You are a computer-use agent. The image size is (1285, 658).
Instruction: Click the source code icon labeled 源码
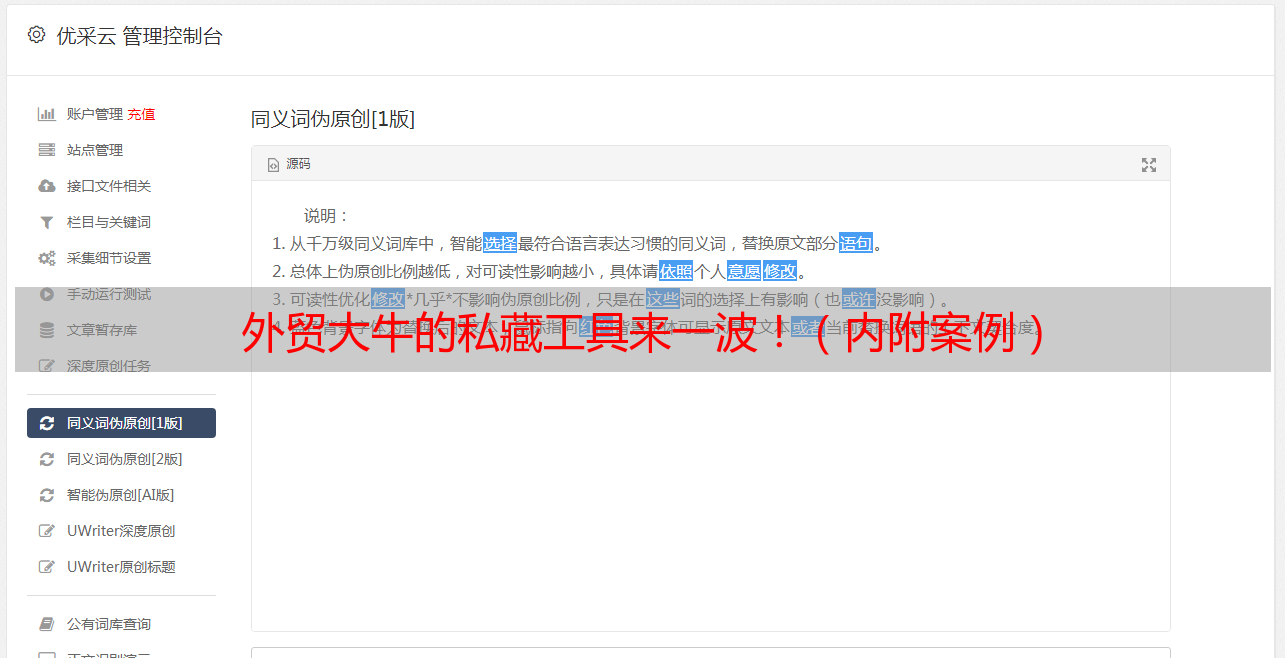point(289,164)
